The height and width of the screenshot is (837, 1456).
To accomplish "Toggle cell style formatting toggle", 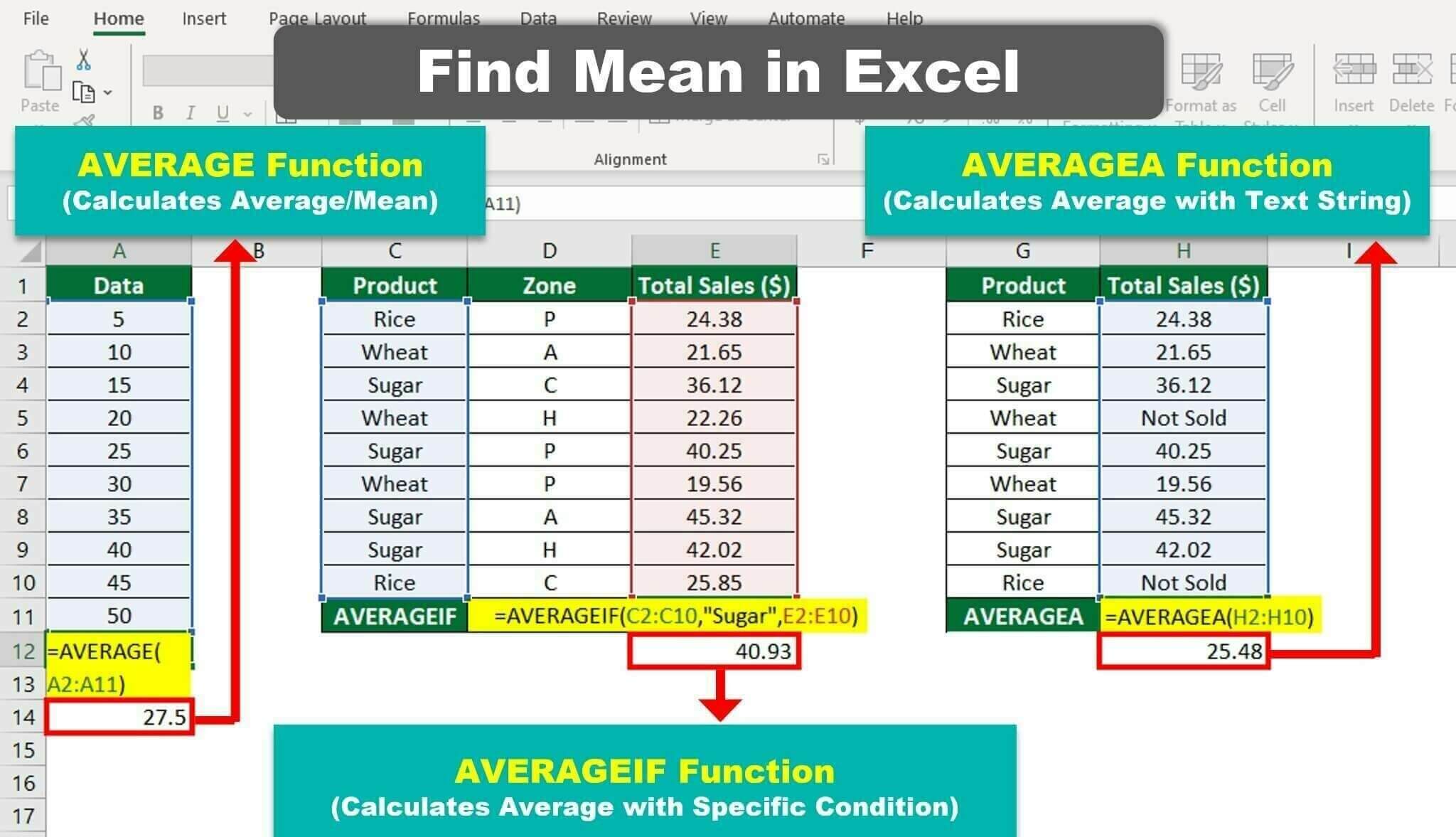I will pyautogui.click(x=1268, y=89).
